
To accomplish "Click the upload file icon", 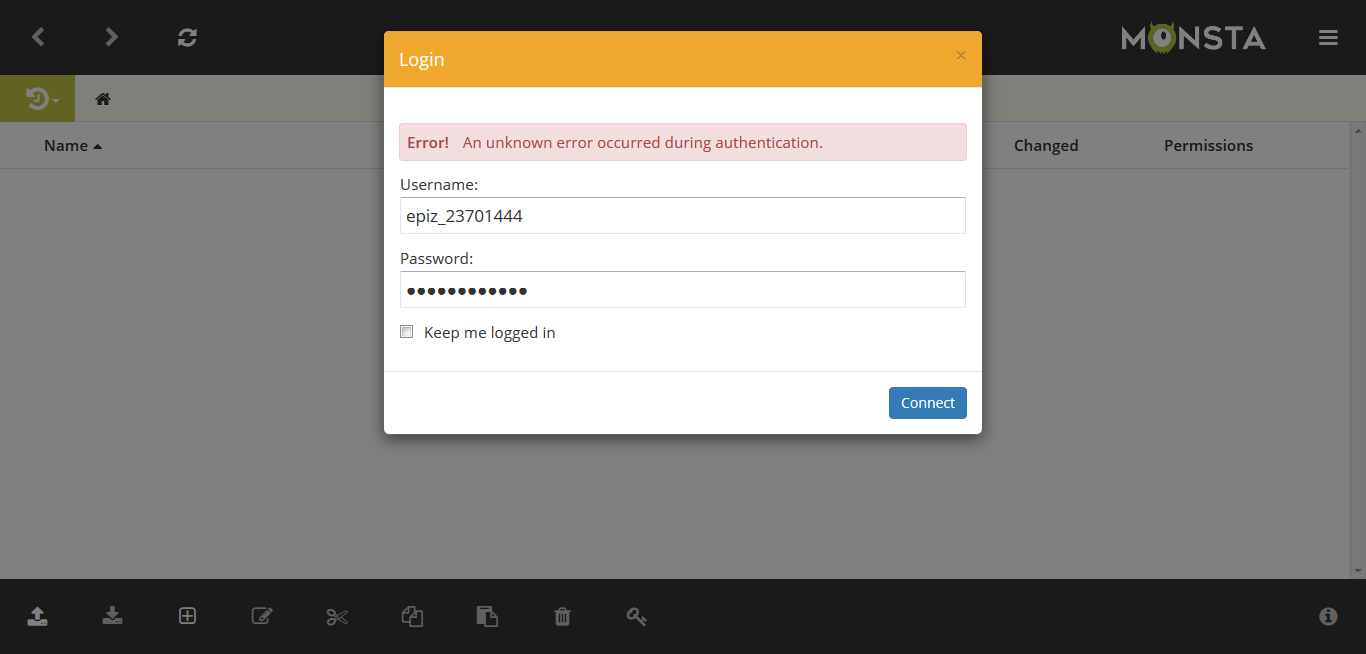I will pyautogui.click(x=37, y=616).
